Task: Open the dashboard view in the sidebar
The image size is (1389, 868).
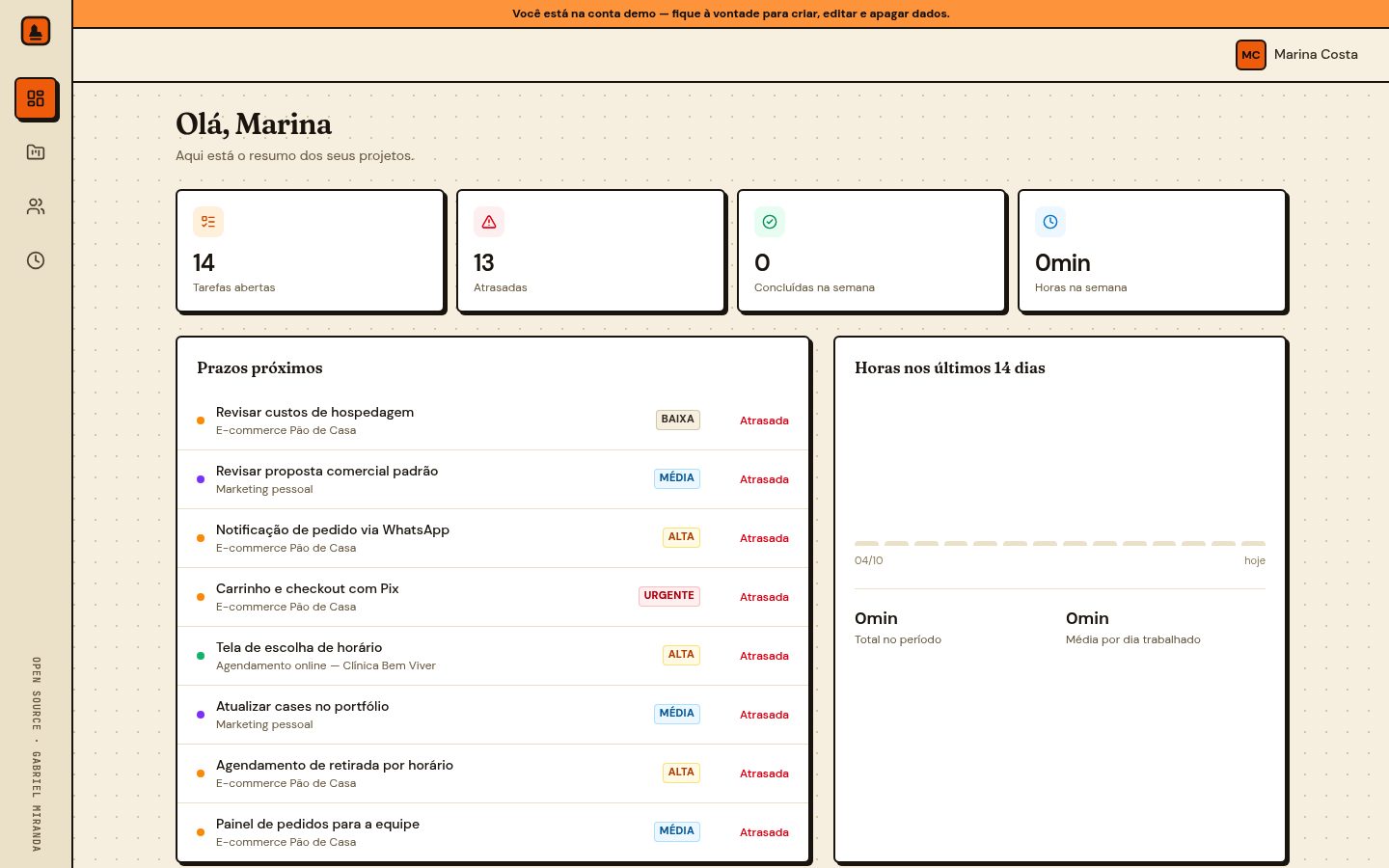Action: tap(36, 98)
